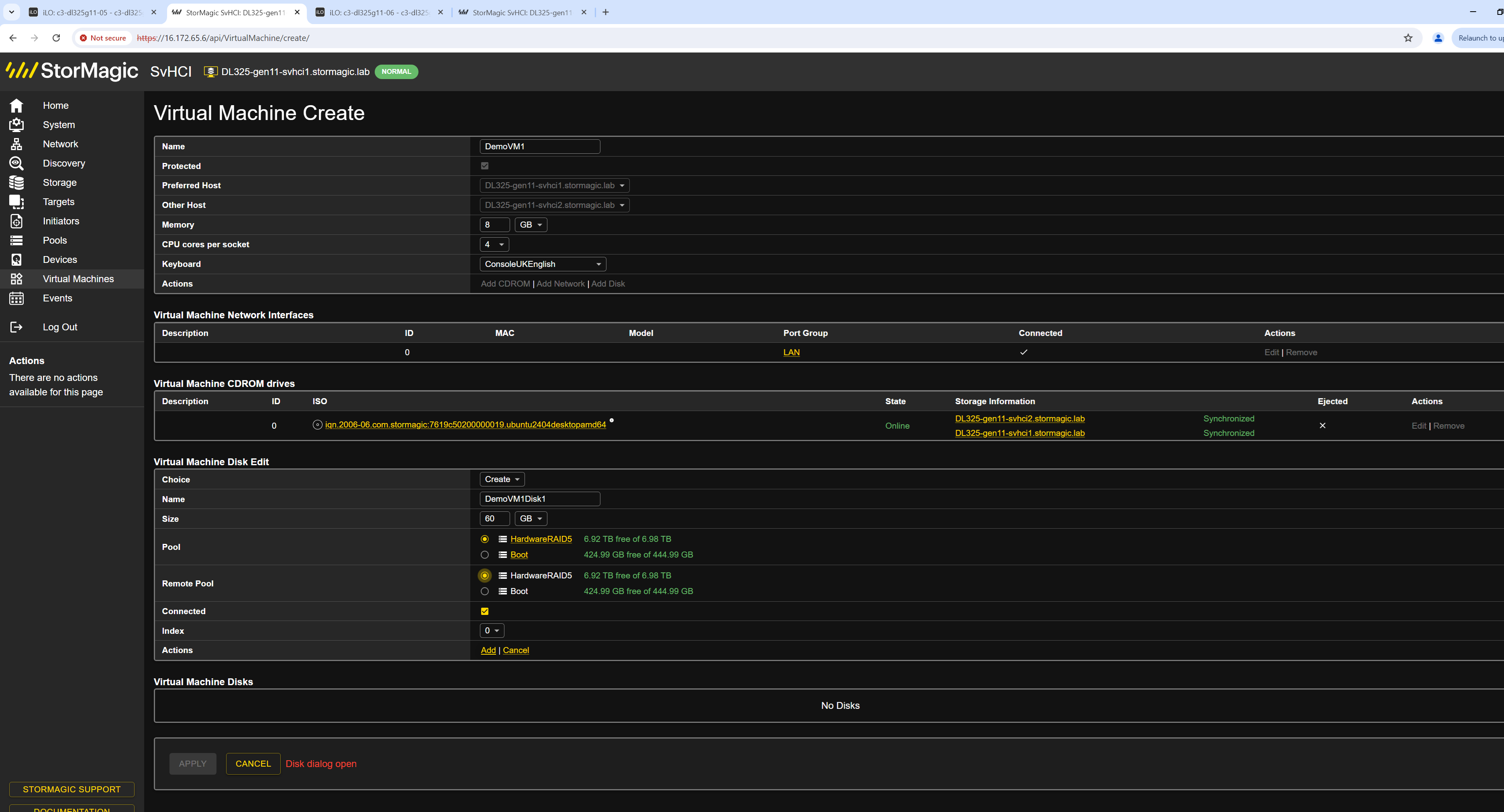Select HardwareRAID5 radio in the Remote Pool row
The image size is (1504, 812).
[485, 576]
